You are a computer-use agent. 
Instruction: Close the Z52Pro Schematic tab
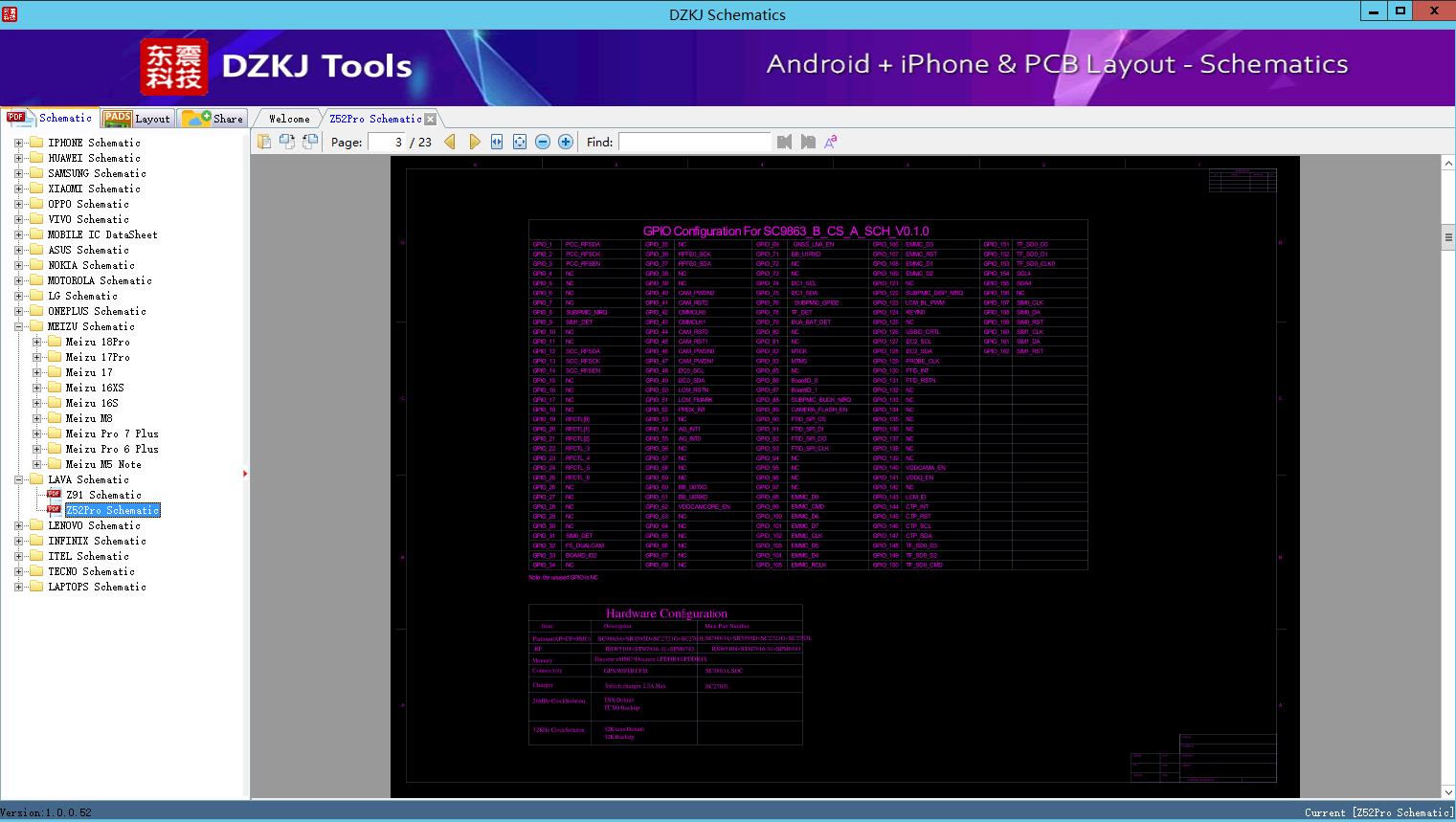431,119
